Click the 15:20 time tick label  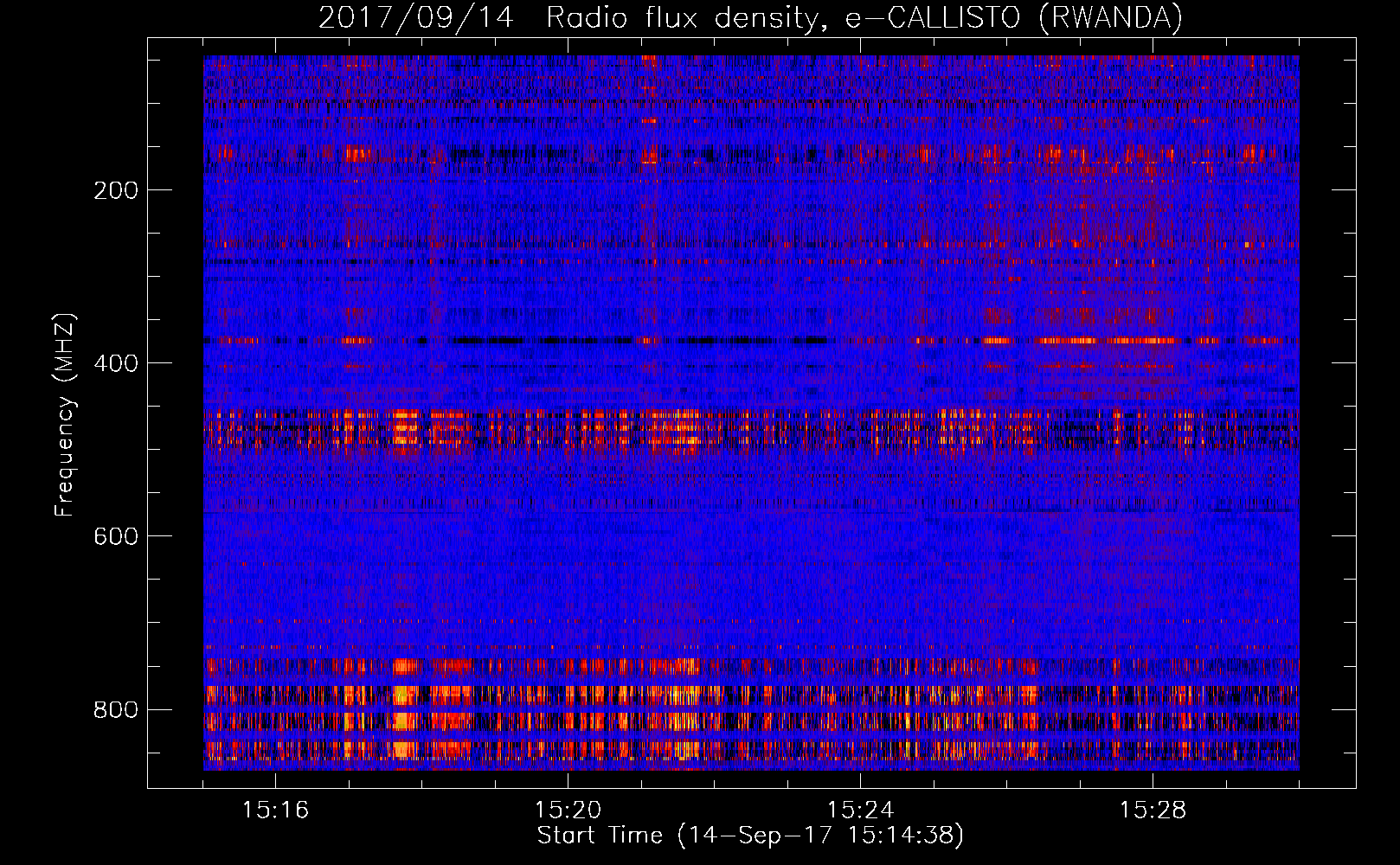[x=568, y=810]
